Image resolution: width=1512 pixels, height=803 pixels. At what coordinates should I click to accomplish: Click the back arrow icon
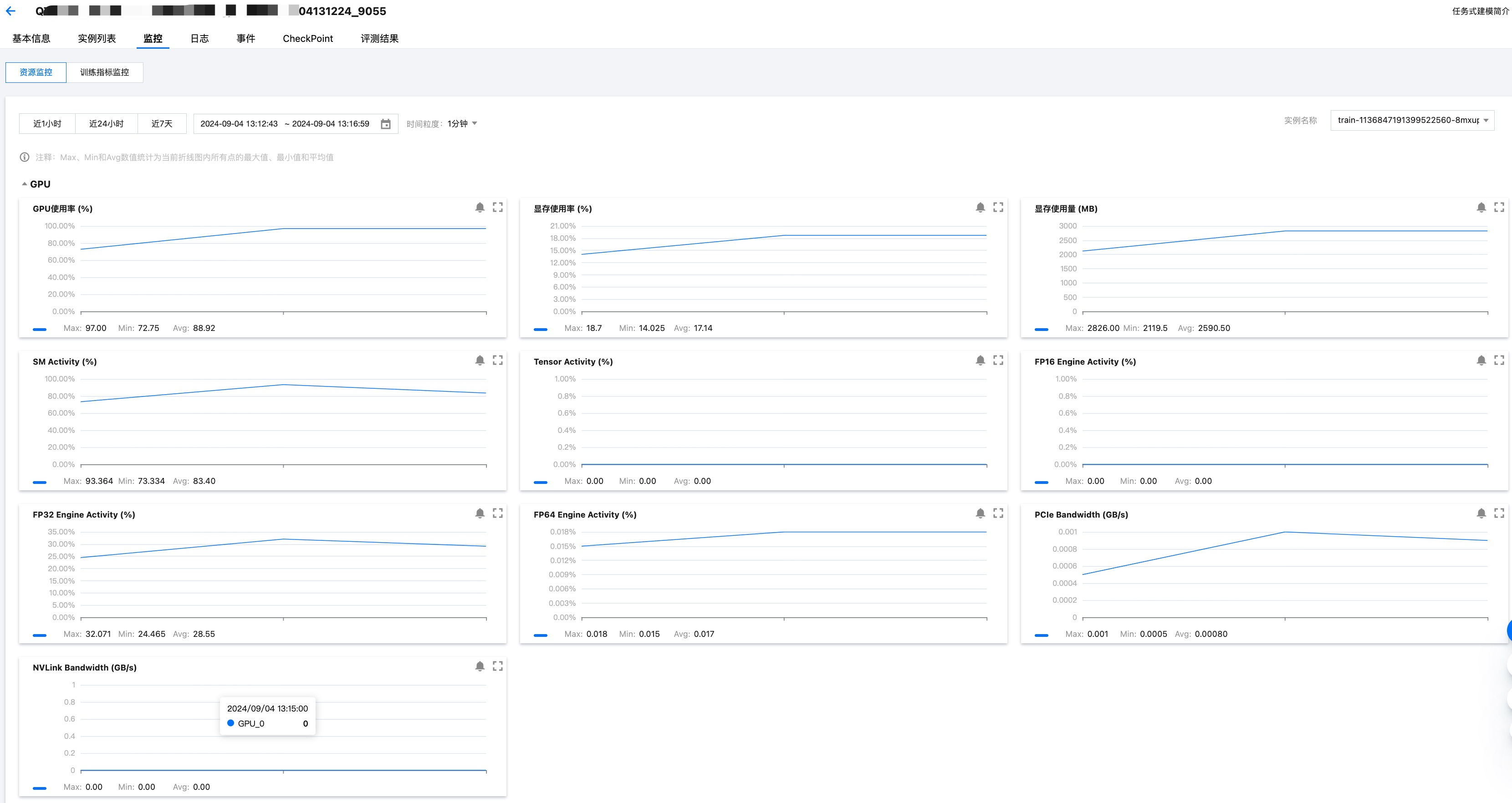(10, 11)
